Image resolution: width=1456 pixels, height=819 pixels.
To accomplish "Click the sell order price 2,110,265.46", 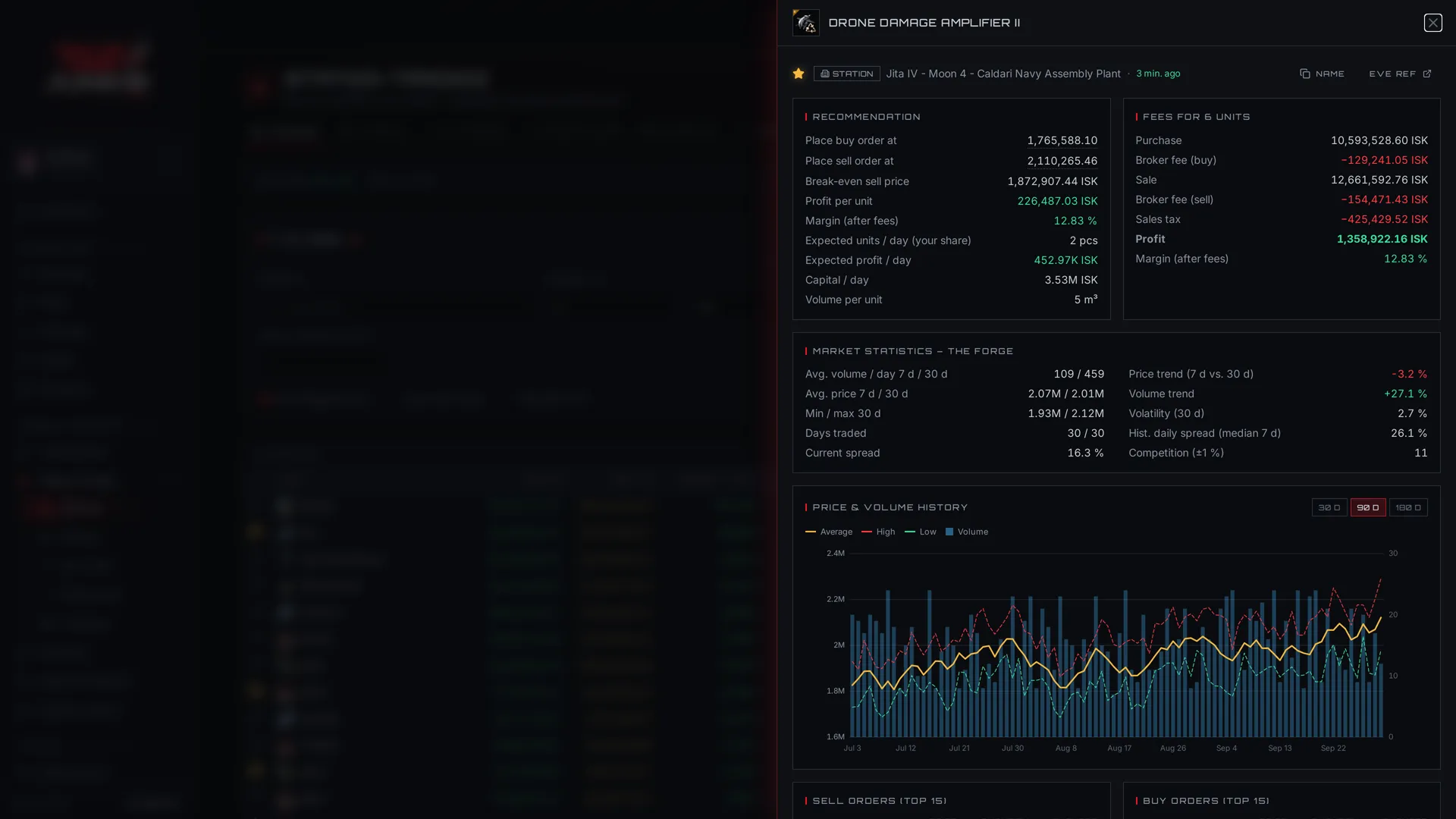I will [1062, 161].
